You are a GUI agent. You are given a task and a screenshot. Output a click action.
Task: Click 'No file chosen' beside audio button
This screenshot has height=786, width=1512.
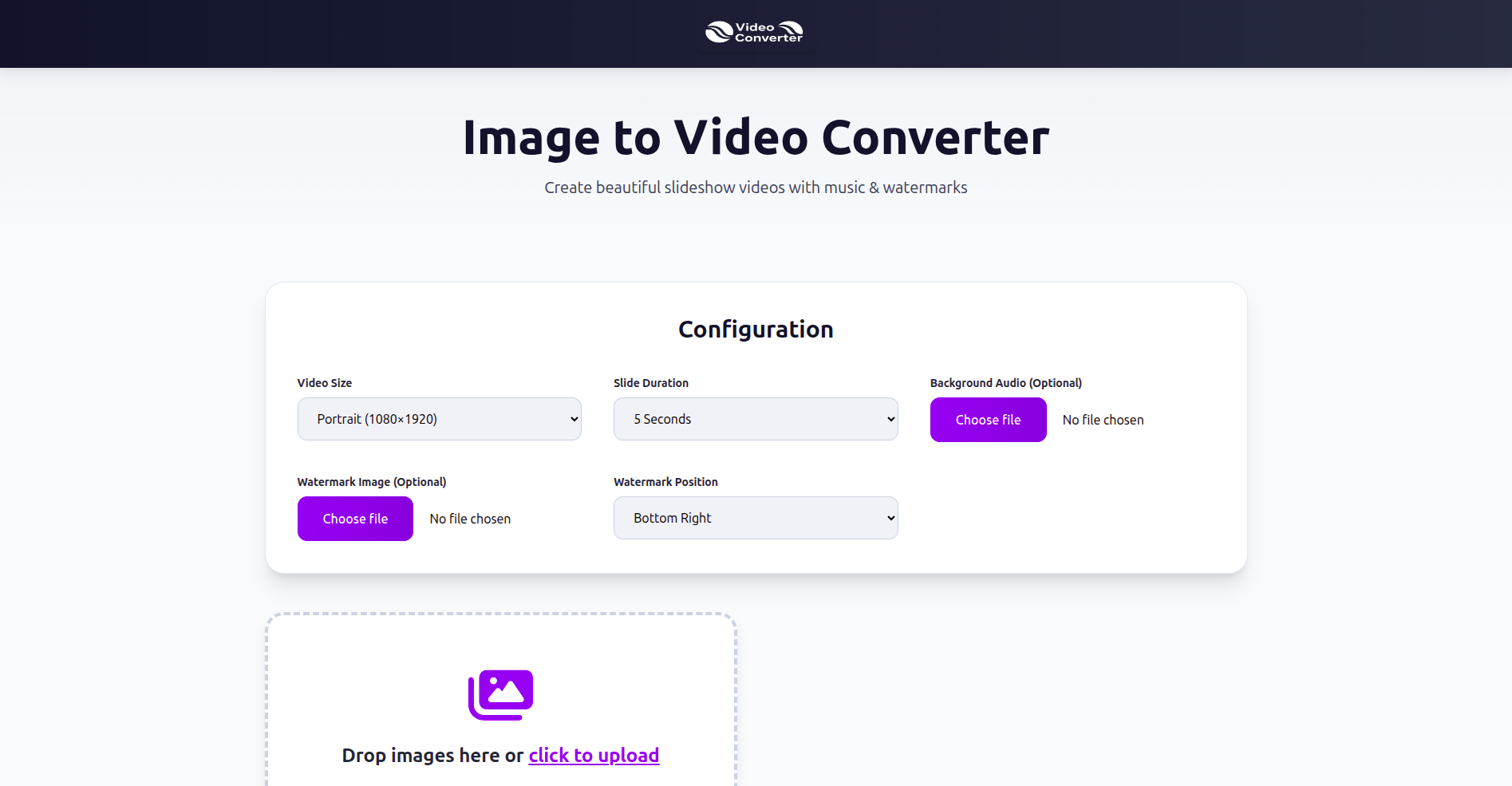tap(1103, 420)
